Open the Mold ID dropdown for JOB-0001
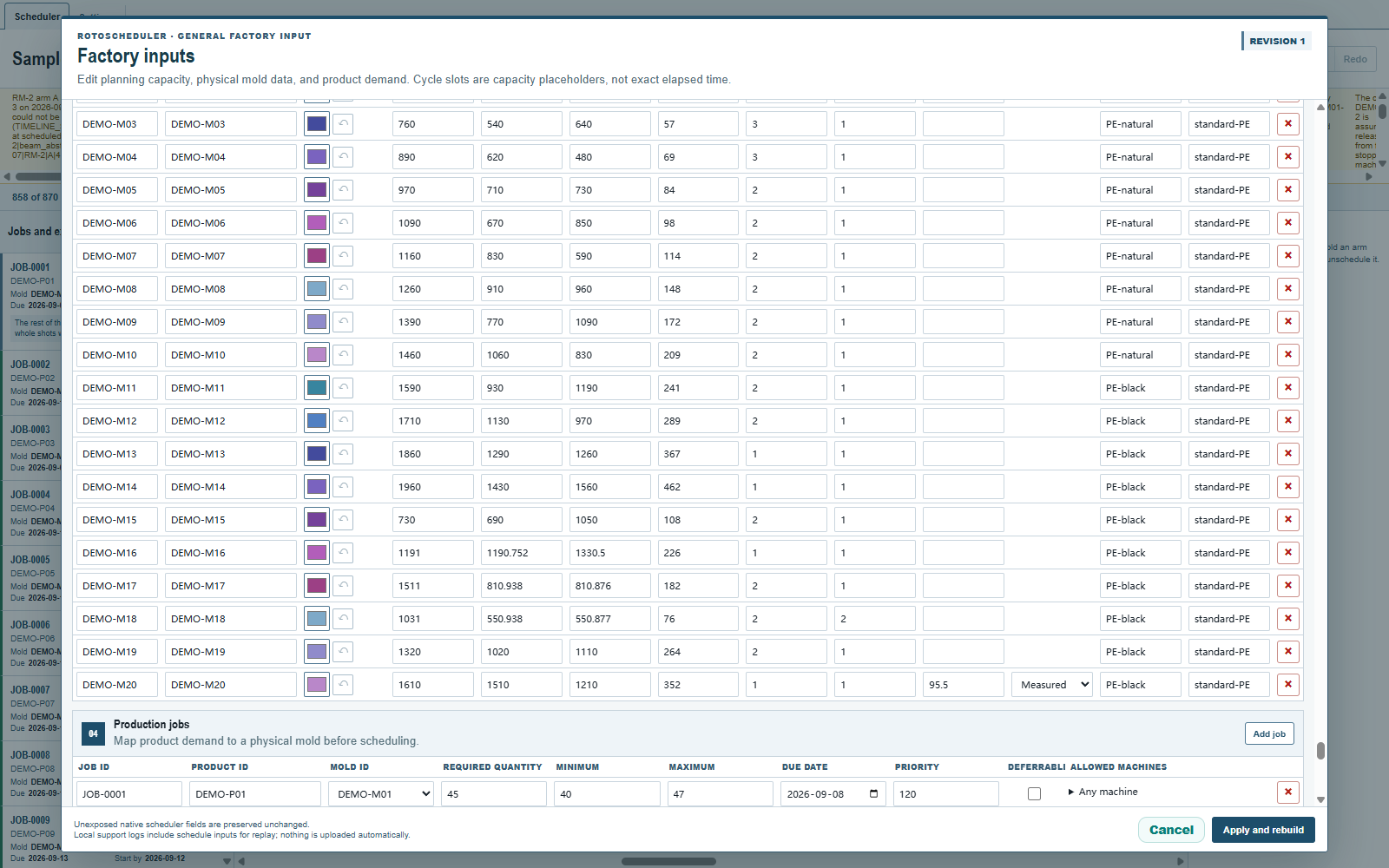The width and height of the screenshot is (1389, 868). pos(381,793)
